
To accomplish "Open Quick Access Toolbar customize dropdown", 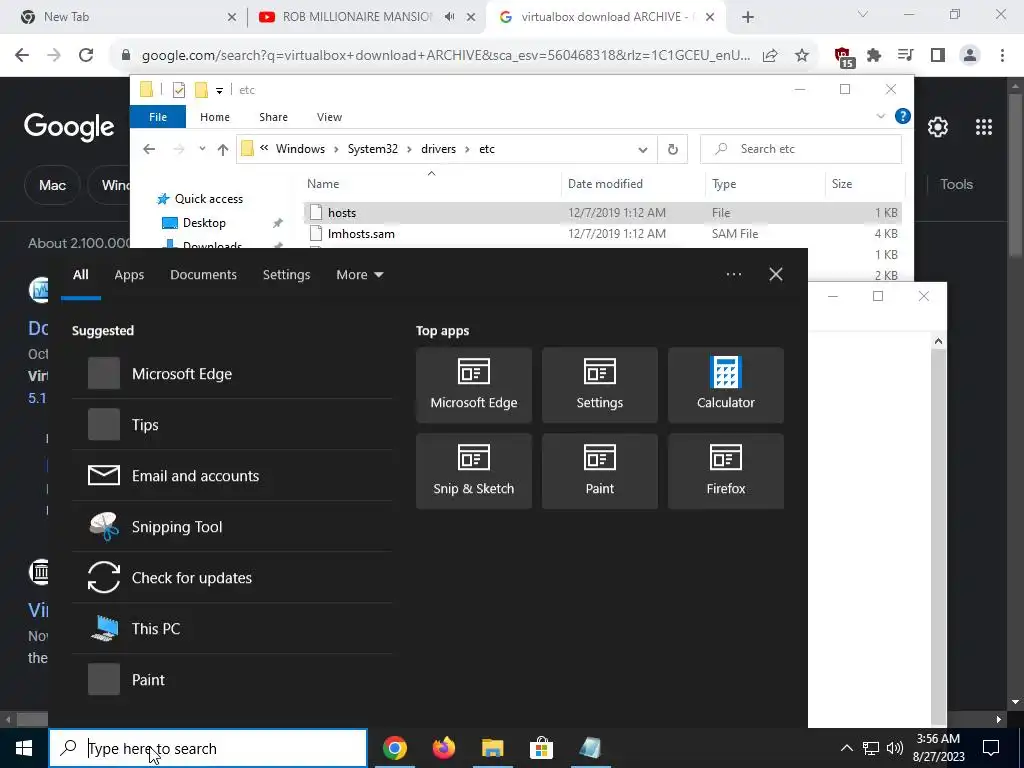I will click(x=219, y=90).
